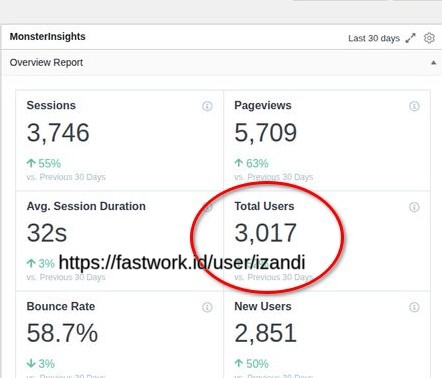Show info tooltip for Total Users

coord(414,207)
